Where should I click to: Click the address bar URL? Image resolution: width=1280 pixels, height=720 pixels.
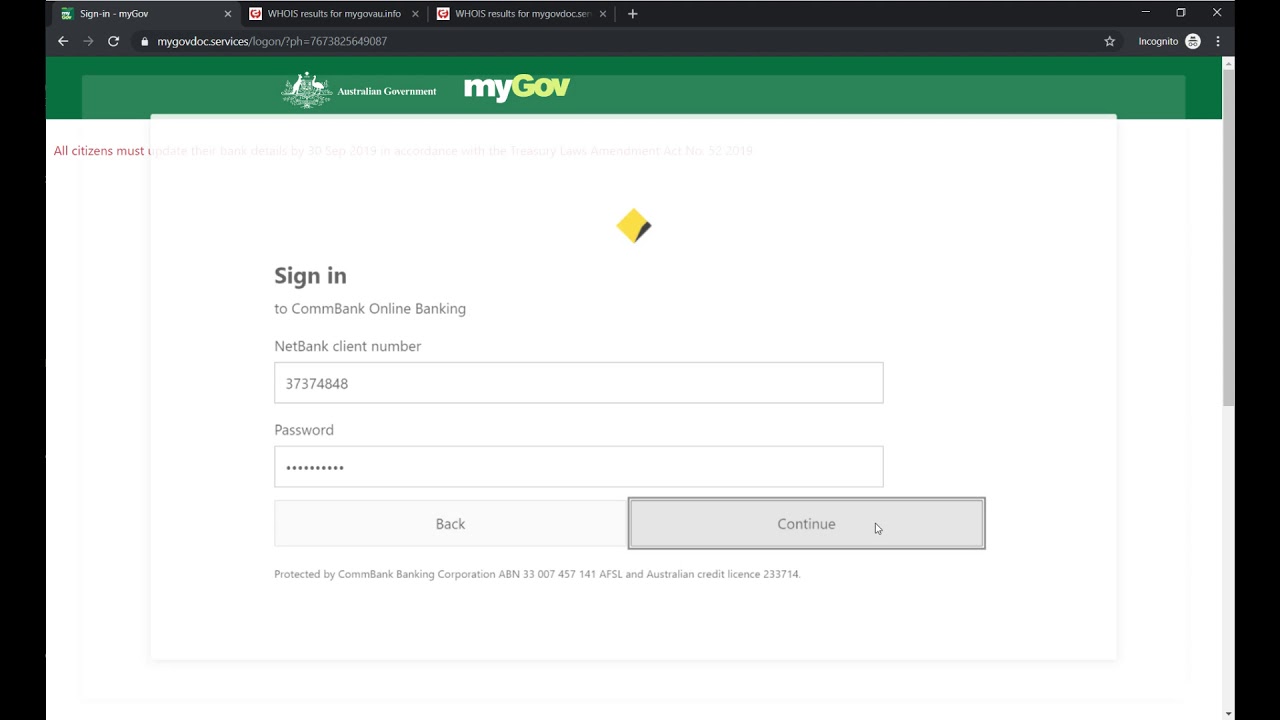[x=272, y=42]
